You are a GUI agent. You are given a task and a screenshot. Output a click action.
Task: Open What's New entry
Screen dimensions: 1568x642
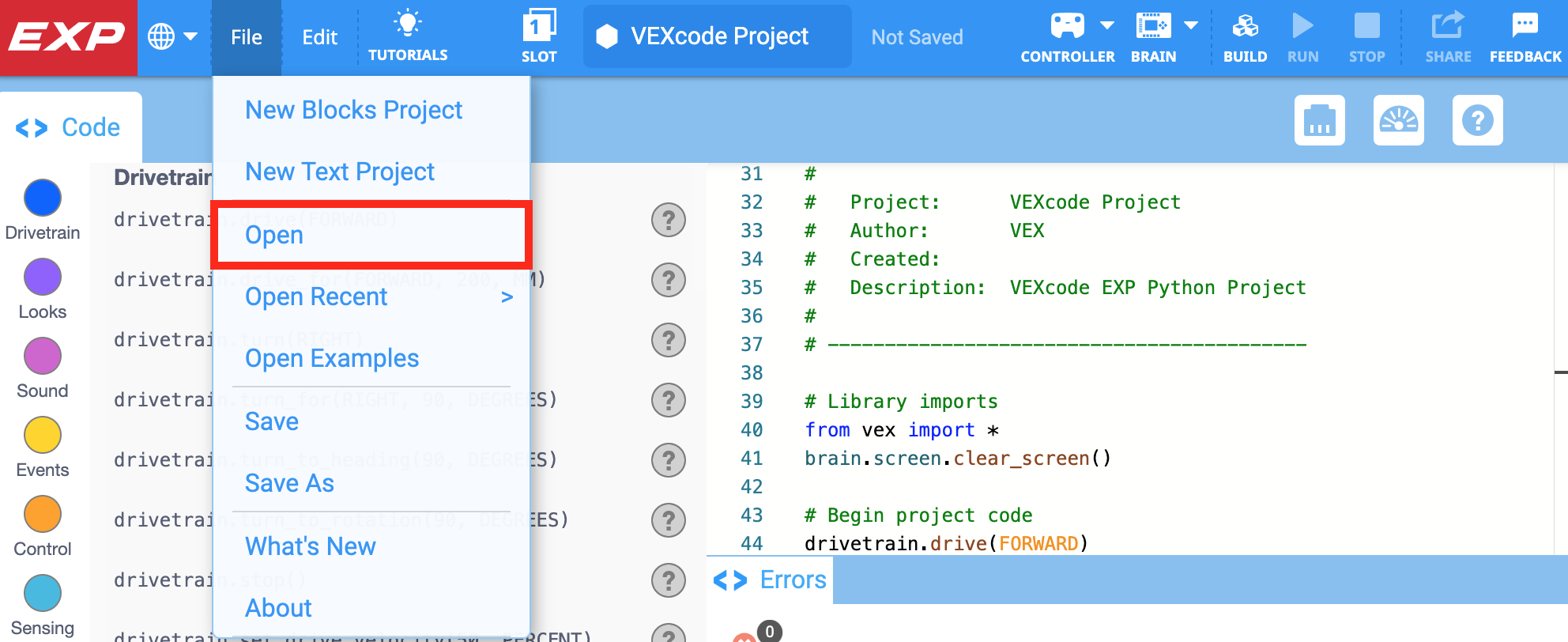[x=311, y=546]
